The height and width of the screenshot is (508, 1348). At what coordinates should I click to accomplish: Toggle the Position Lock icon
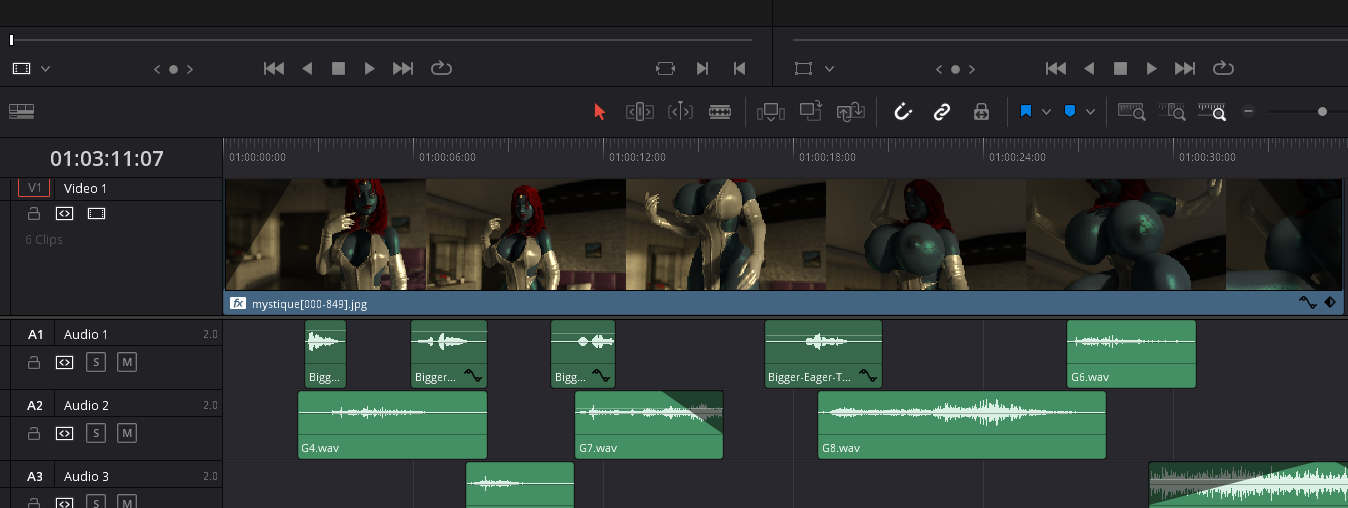tap(981, 112)
